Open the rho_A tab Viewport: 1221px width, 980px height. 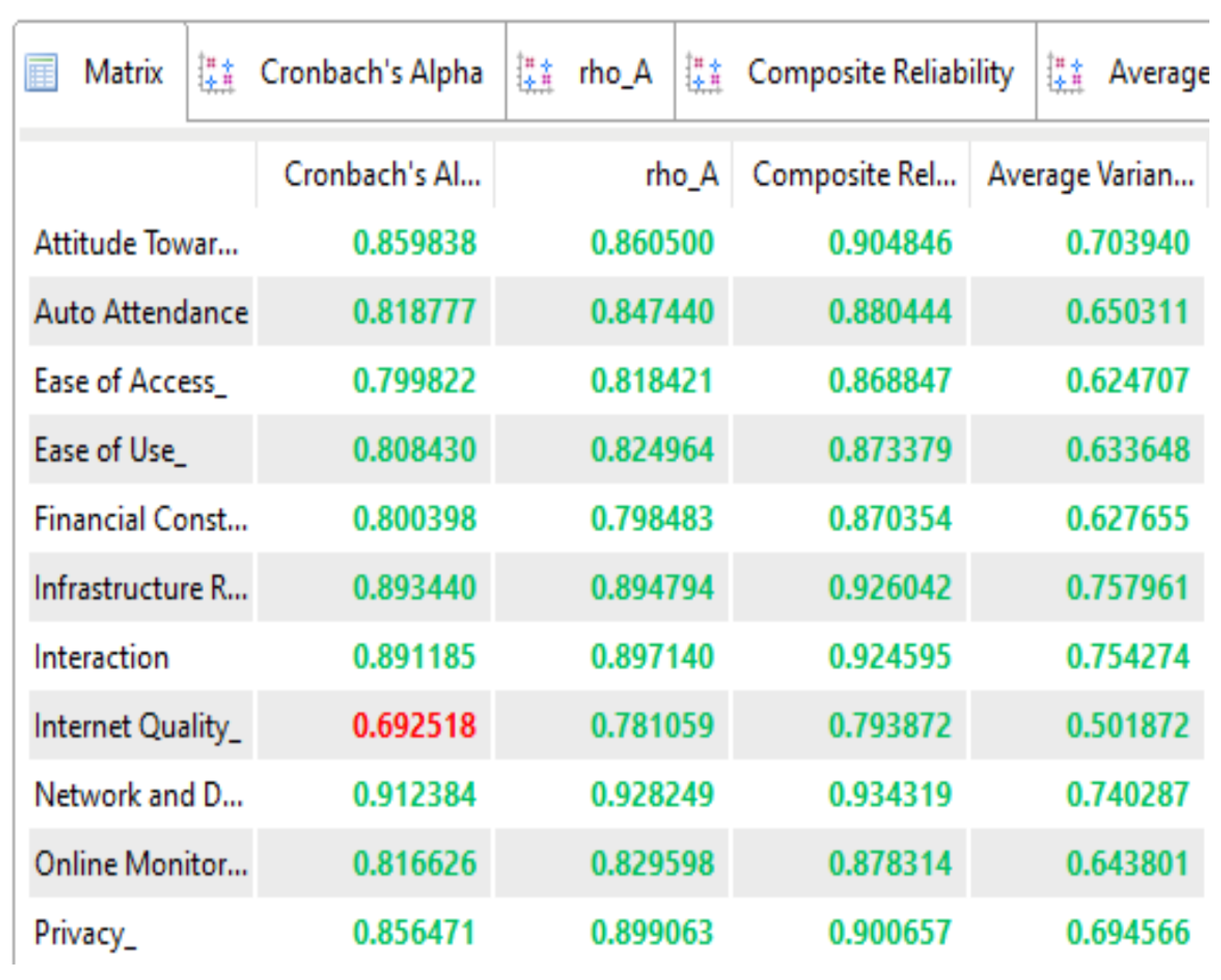pos(615,72)
